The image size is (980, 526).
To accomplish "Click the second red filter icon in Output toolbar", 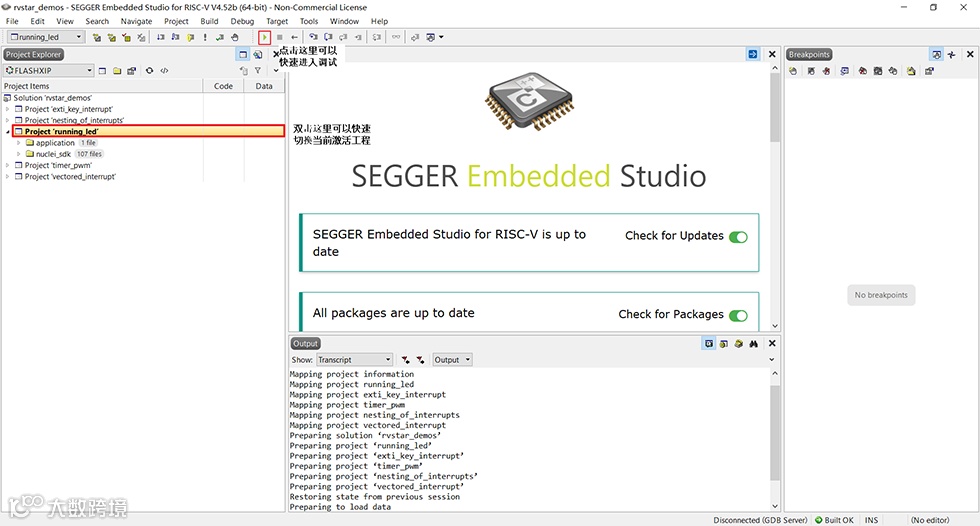I will click(x=421, y=360).
